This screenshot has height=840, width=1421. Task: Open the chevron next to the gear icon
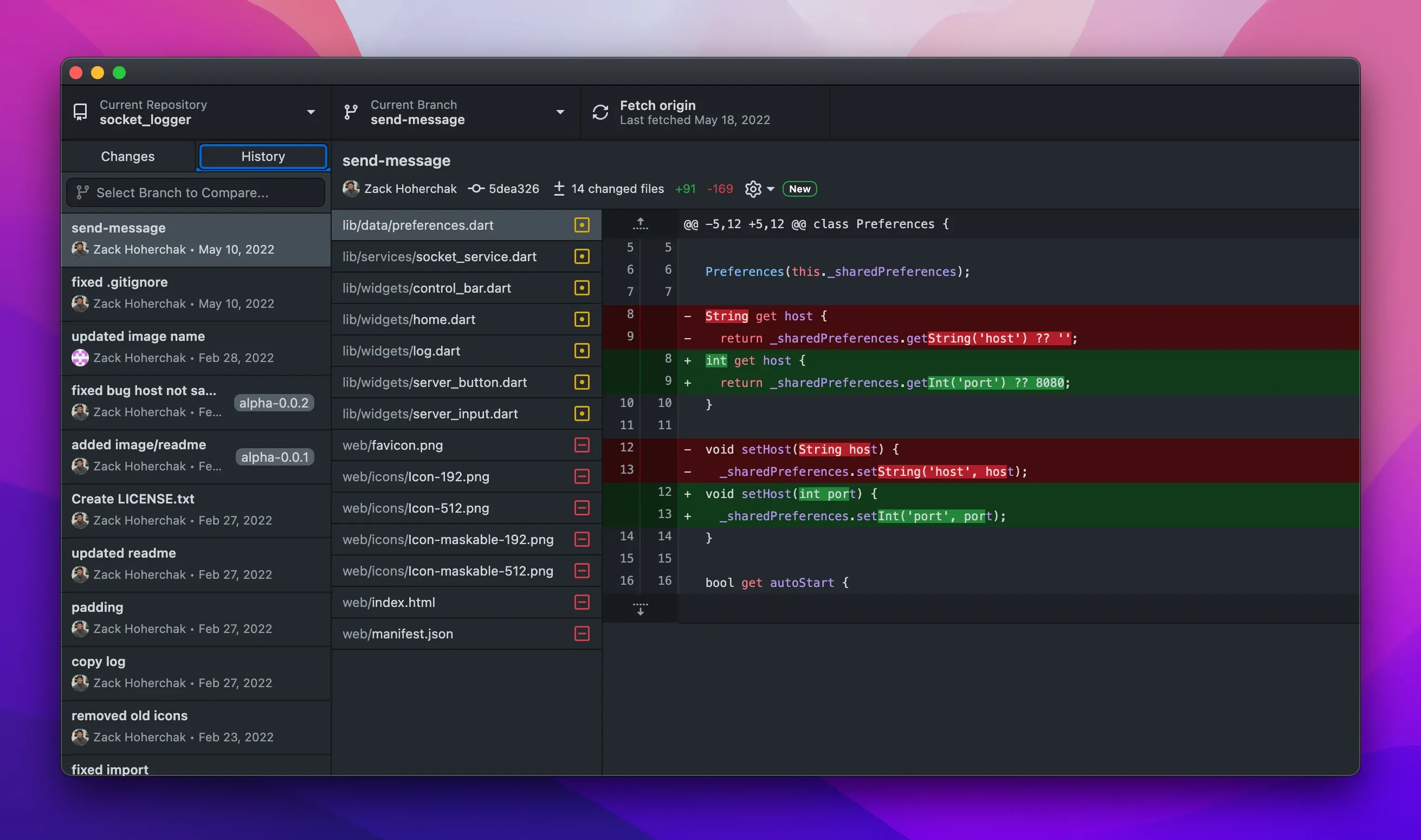[x=770, y=189]
